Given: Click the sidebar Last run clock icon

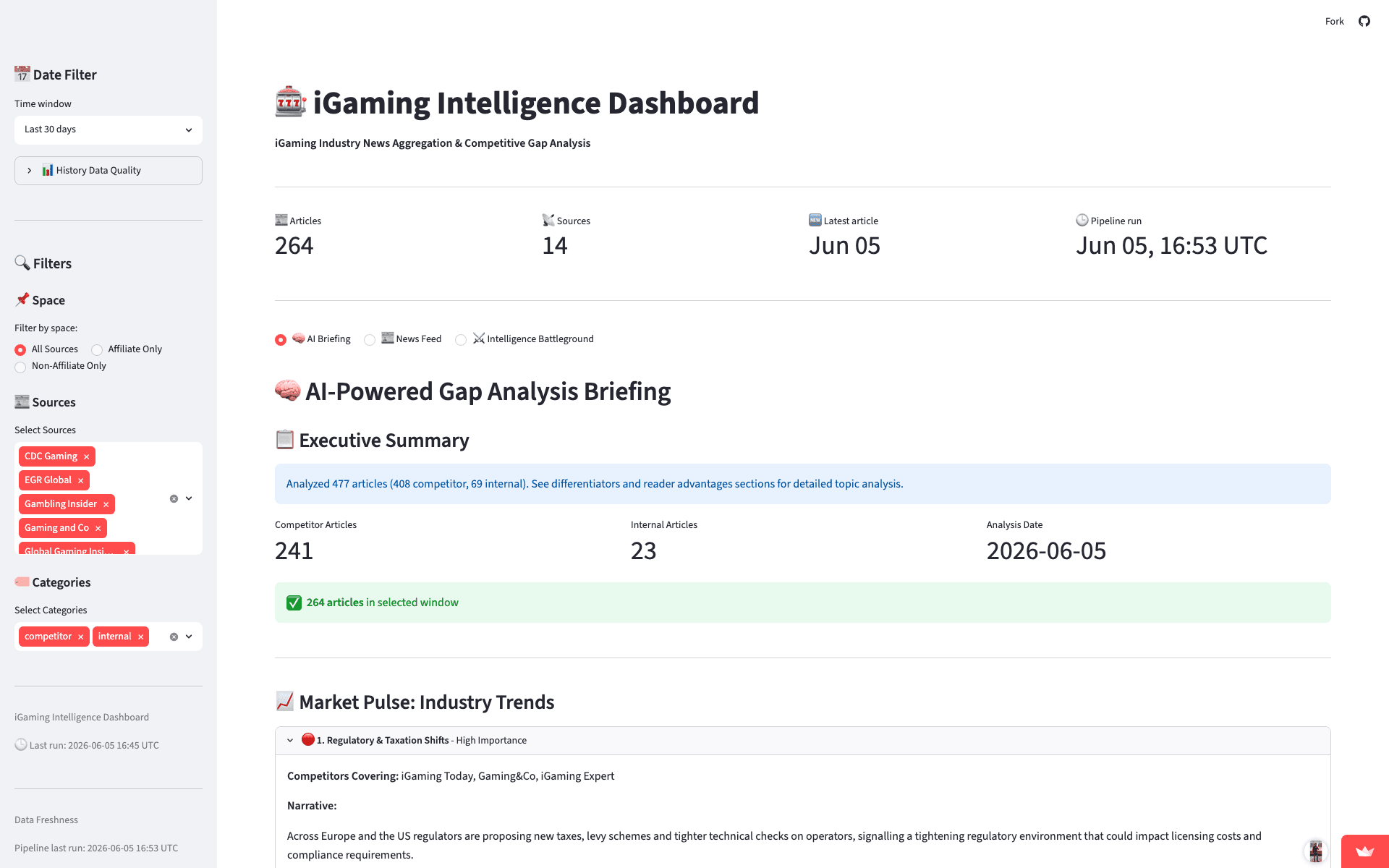Looking at the screenshot, I should (21, 744).
